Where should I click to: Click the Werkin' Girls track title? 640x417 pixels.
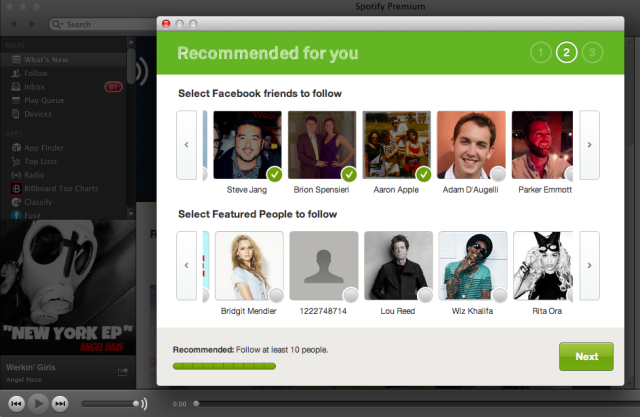[x=31, y=367]
